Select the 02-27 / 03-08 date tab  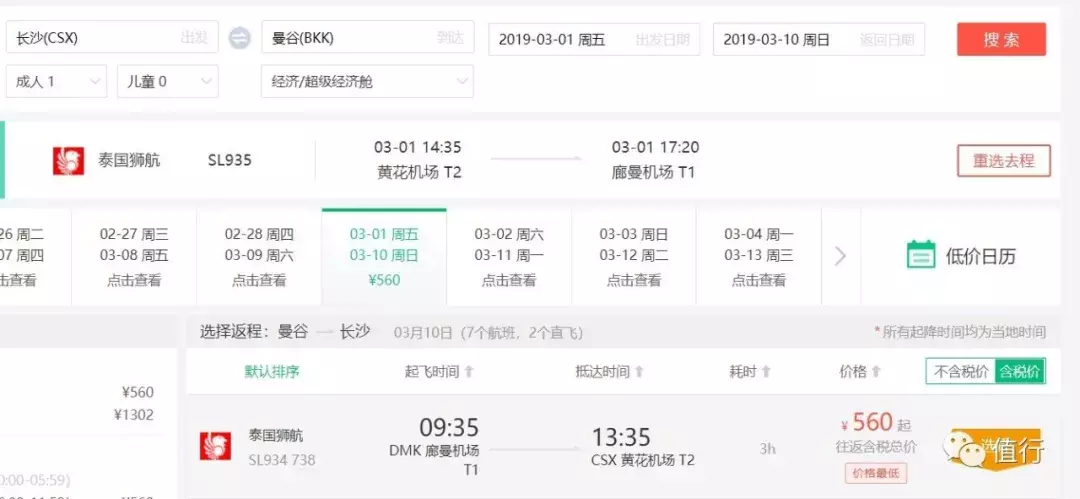(x=134, y=257)
